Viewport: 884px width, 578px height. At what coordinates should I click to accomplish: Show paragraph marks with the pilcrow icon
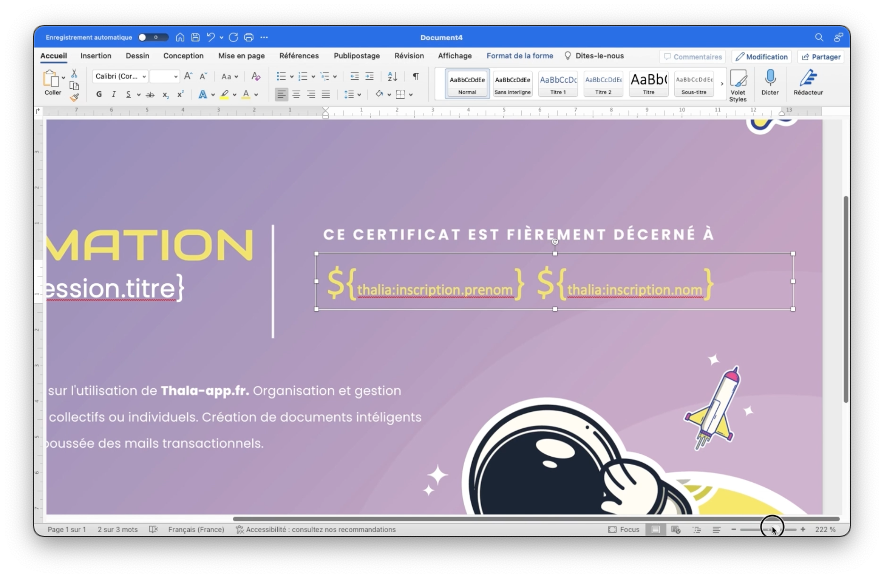coord(416,76)
